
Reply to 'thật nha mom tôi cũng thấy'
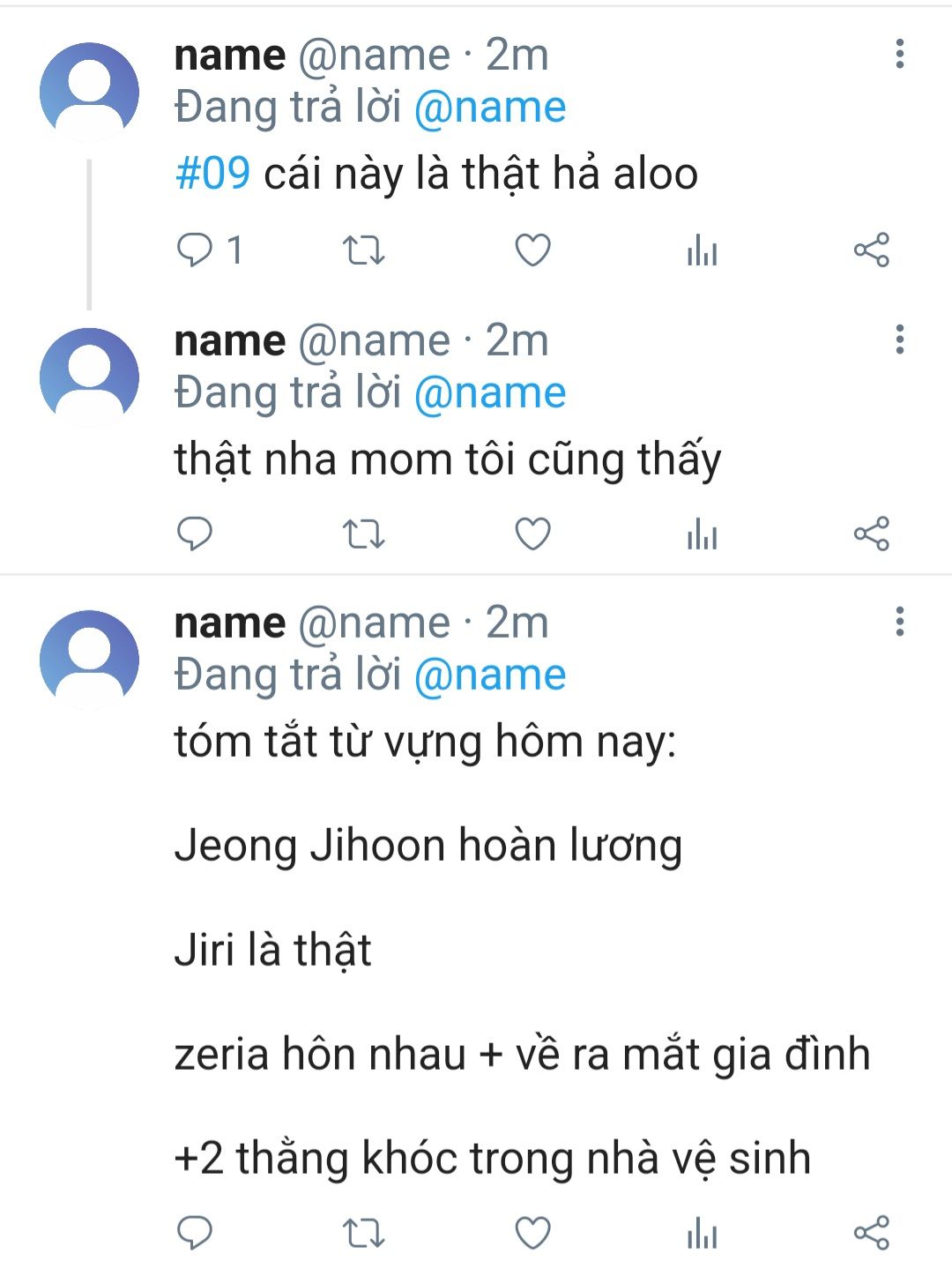tap(195, 534)
